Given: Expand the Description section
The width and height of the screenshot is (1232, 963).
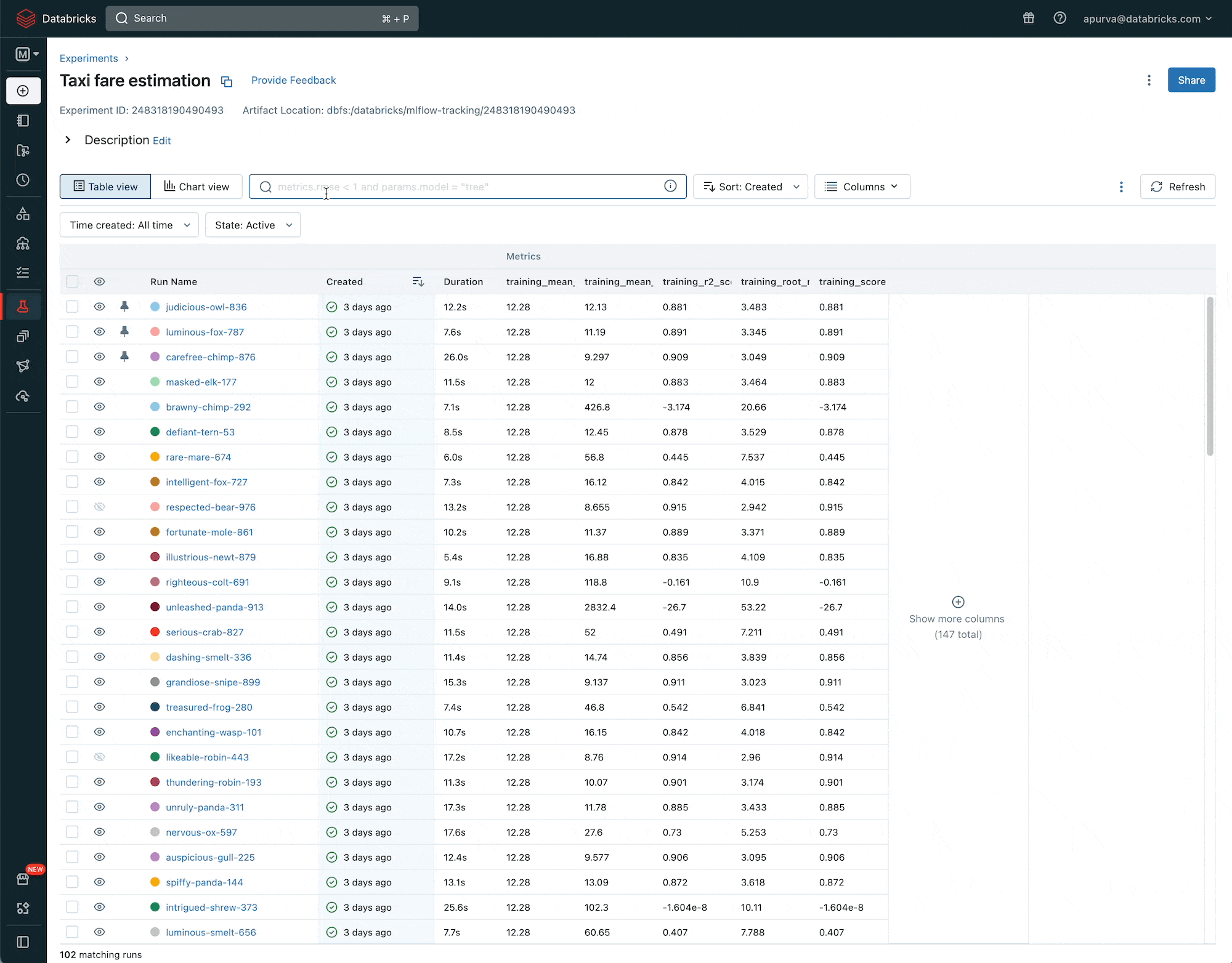Looking at the screenshot, I should pos(67,139).
